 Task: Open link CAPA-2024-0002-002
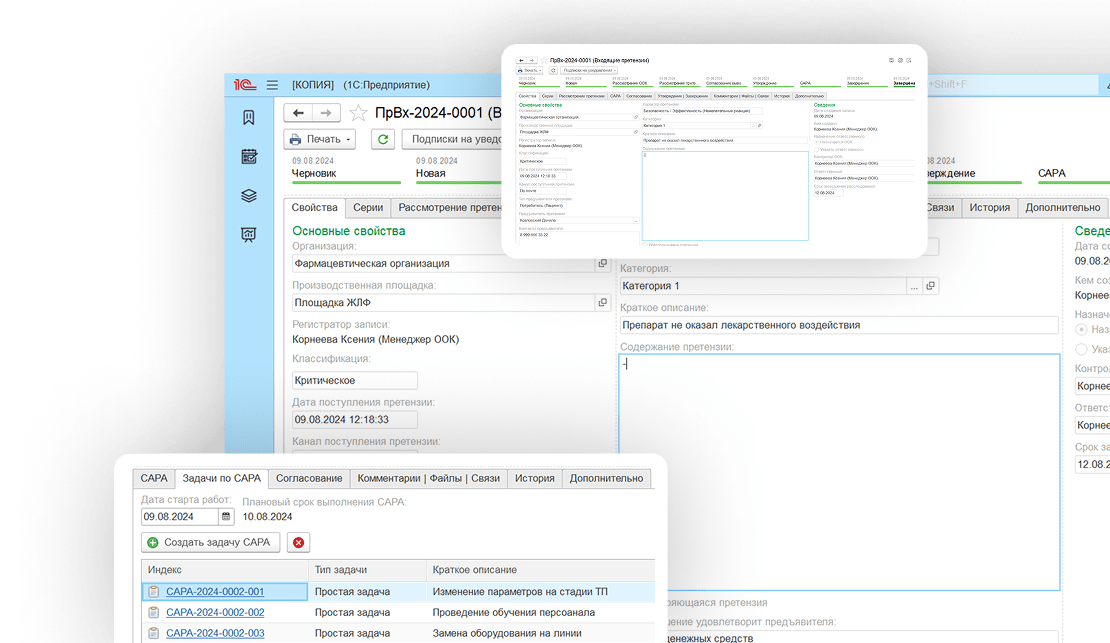point(215,613)
